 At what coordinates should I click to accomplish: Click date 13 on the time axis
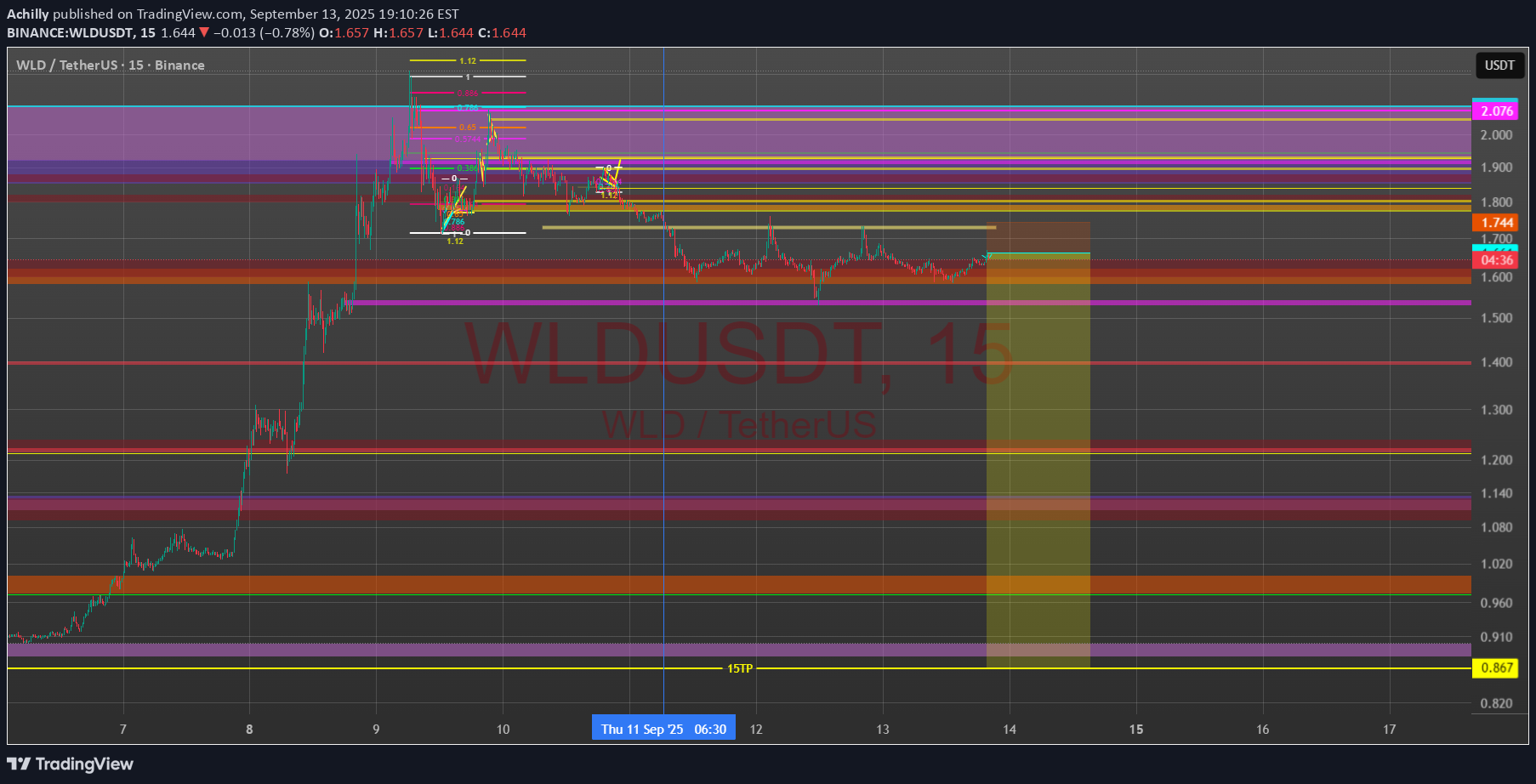tap(883, 730)
